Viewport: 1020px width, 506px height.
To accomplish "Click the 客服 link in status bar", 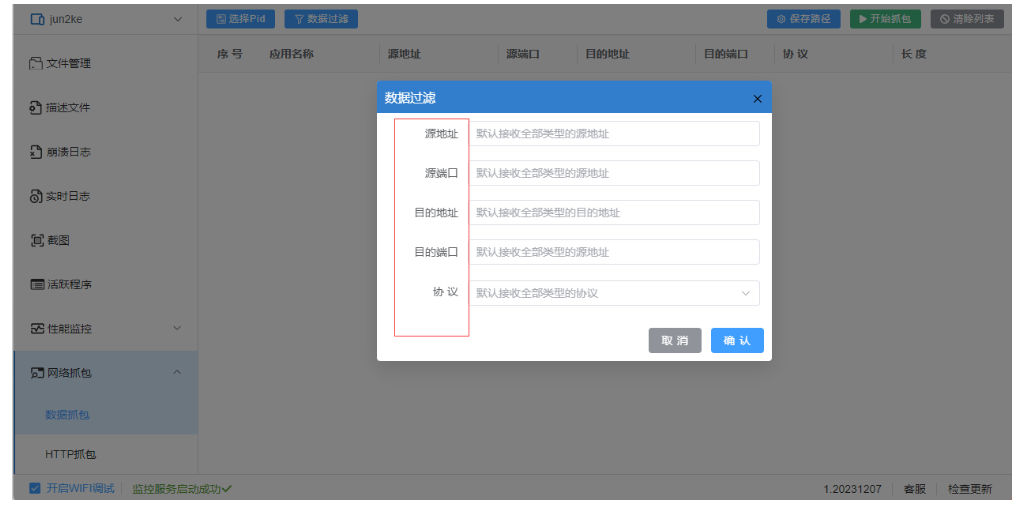I will (x=915, y=489).
